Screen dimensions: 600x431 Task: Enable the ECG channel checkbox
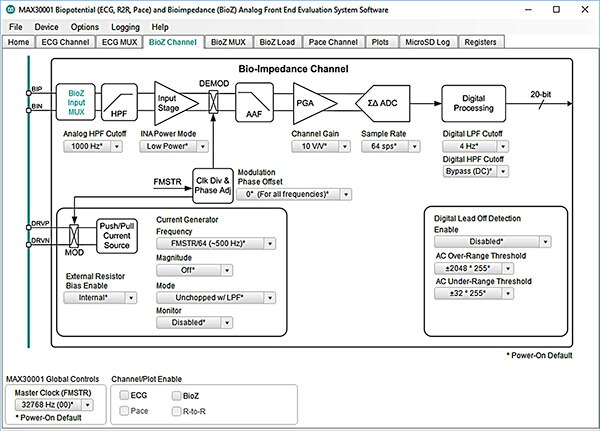[126, 395]
